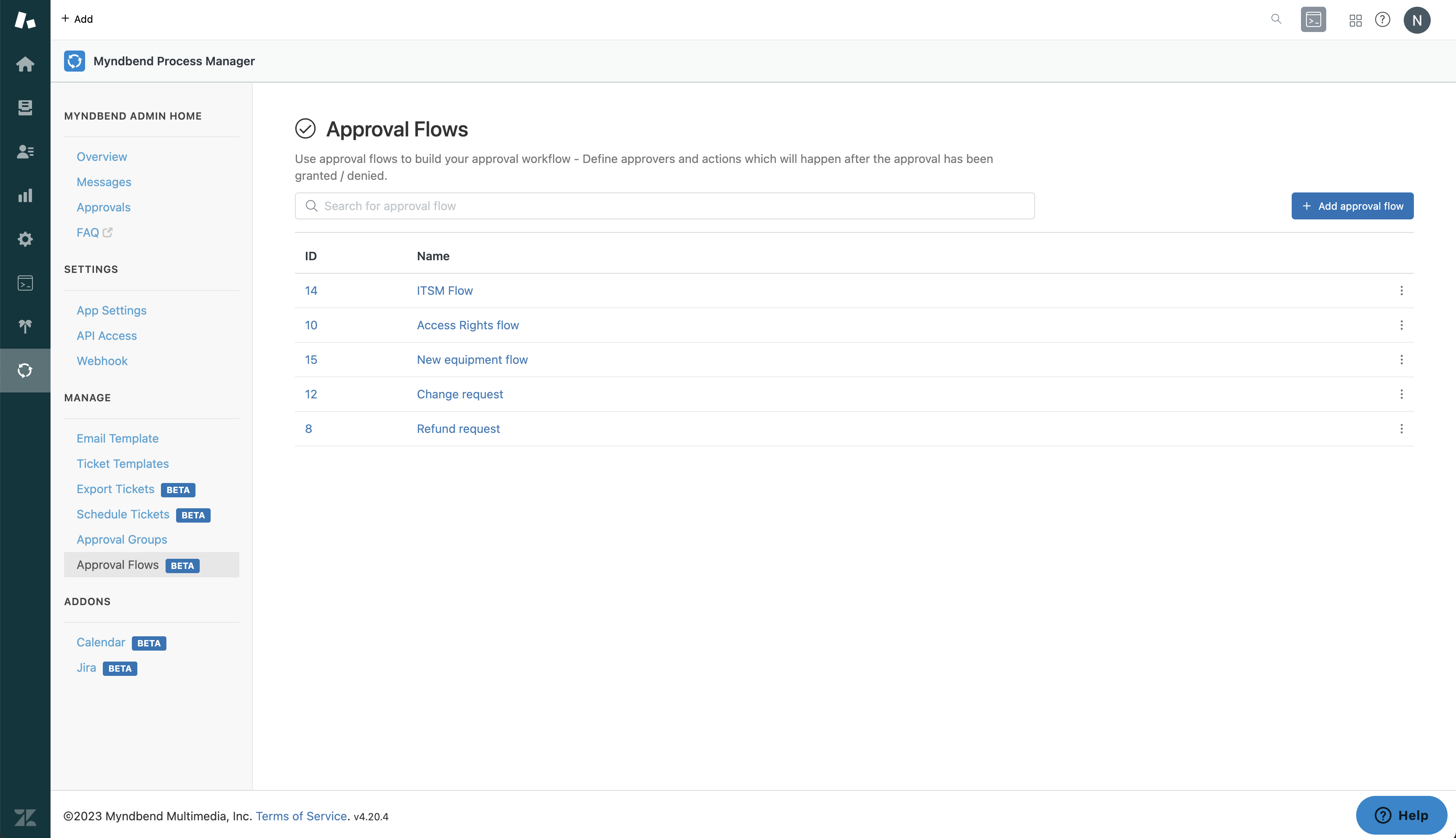Click the search magnifier icon in the top bar
The height and width of the screenshot is (838, 1456).
pos(1276,19)
